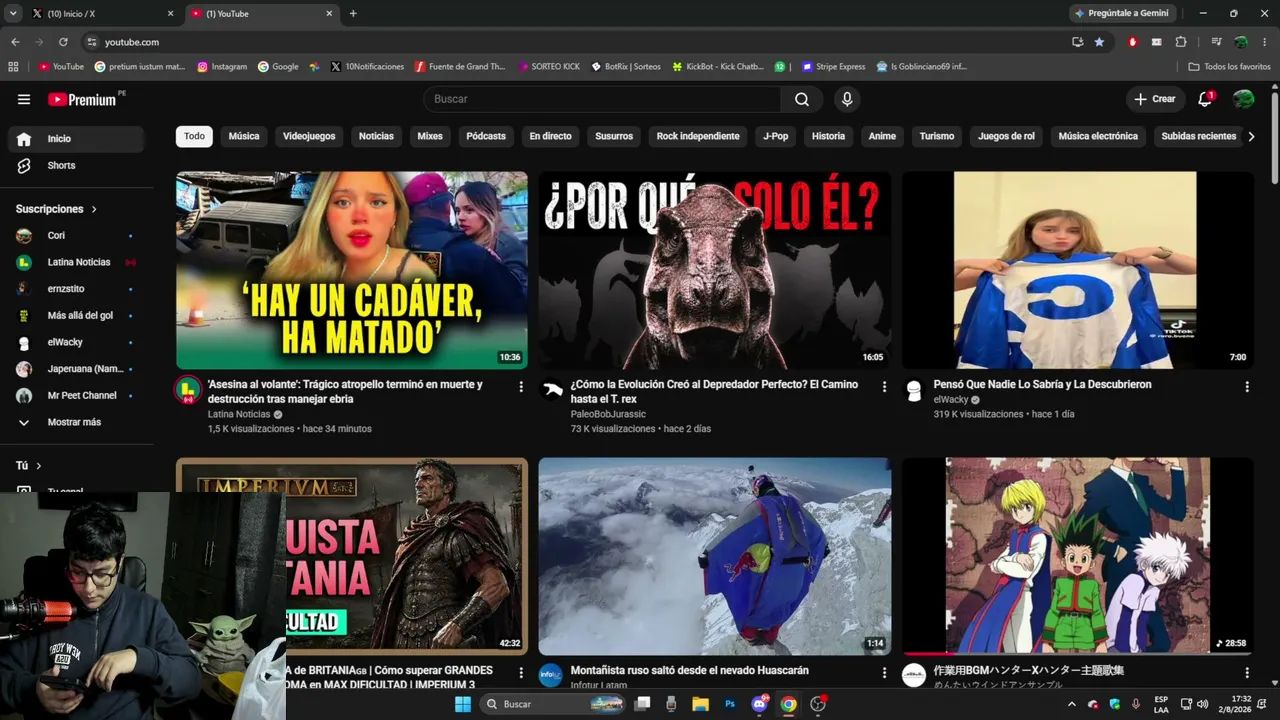Open the YouTube account avatar menu

1244,99
